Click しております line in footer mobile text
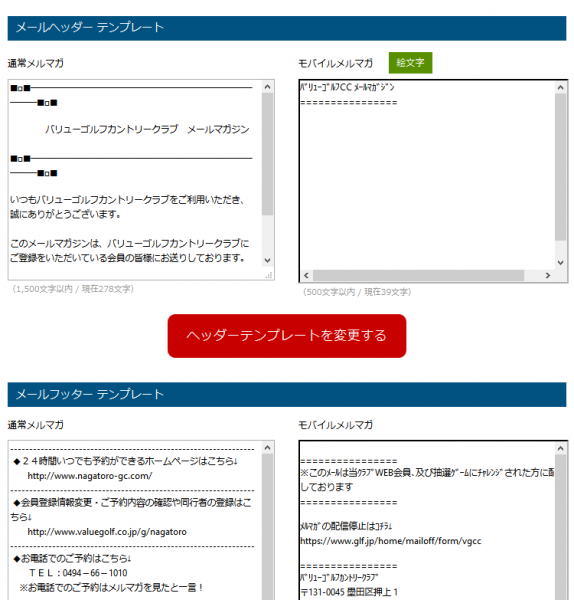Viewport: 574px width, 600px height. click(x=326, y=487)
